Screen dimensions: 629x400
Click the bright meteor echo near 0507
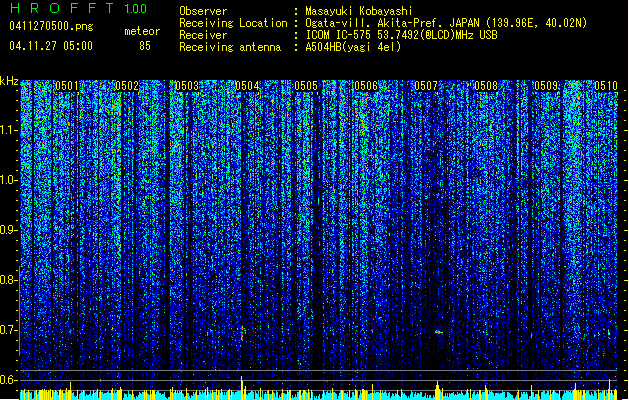tap(438, 332)
